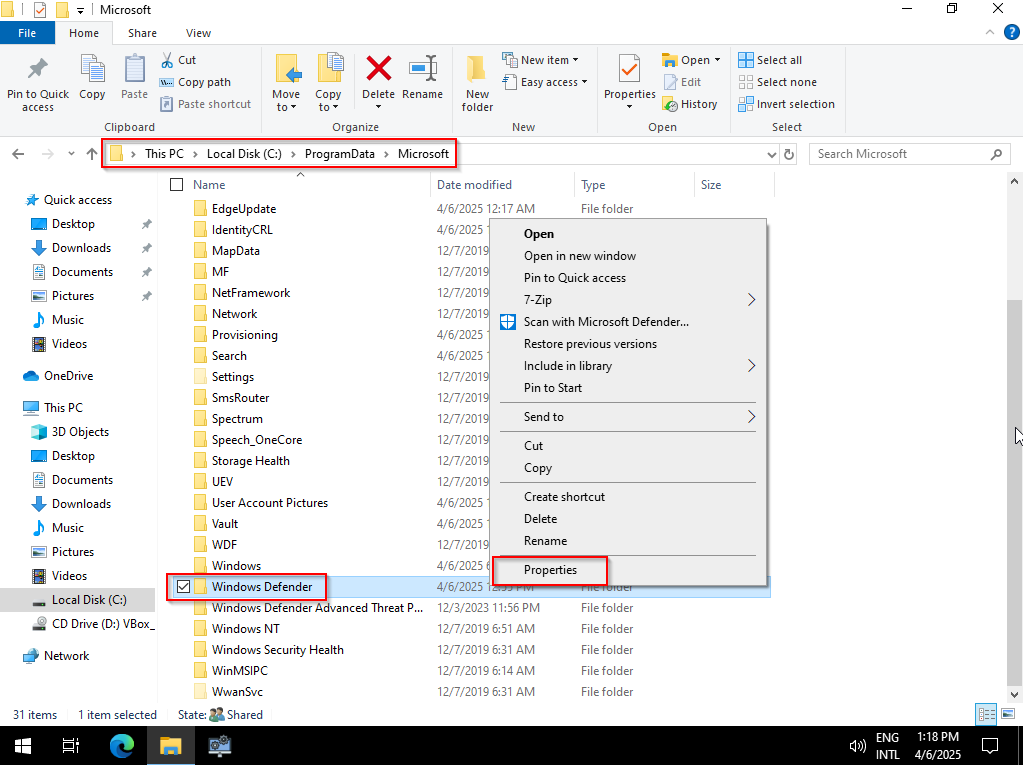Viewport: 1023px width, 765px height.
Task: Click Select none in the ribbon
Action: (777, 82)
